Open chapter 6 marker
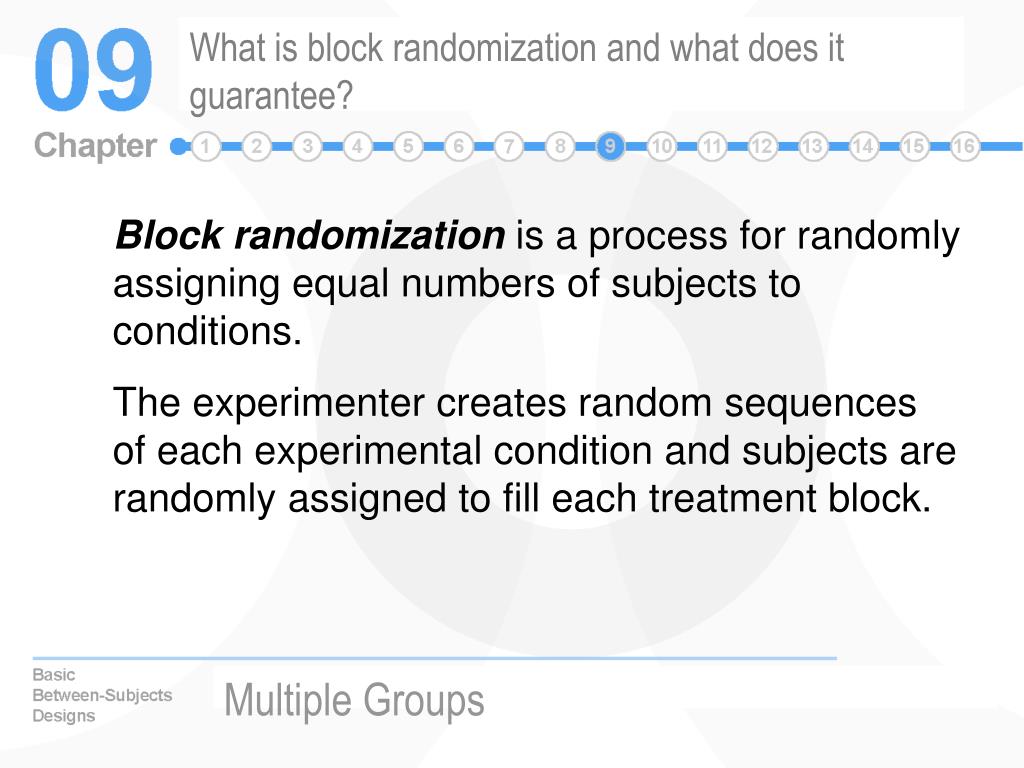The width and height of the screenshot is (1024, 768). click(458, 146)
